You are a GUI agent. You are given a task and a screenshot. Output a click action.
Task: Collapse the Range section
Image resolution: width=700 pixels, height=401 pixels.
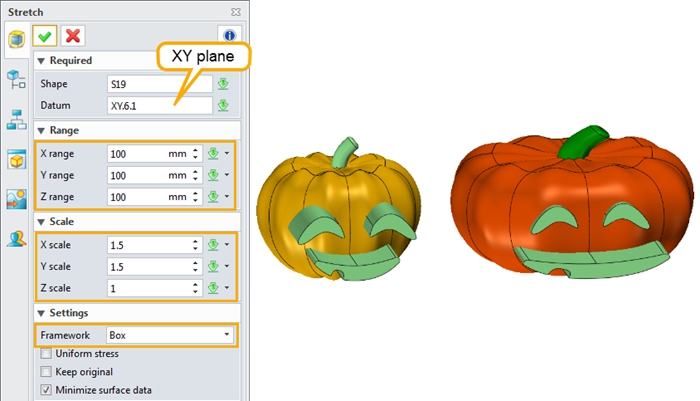point(41,130)
